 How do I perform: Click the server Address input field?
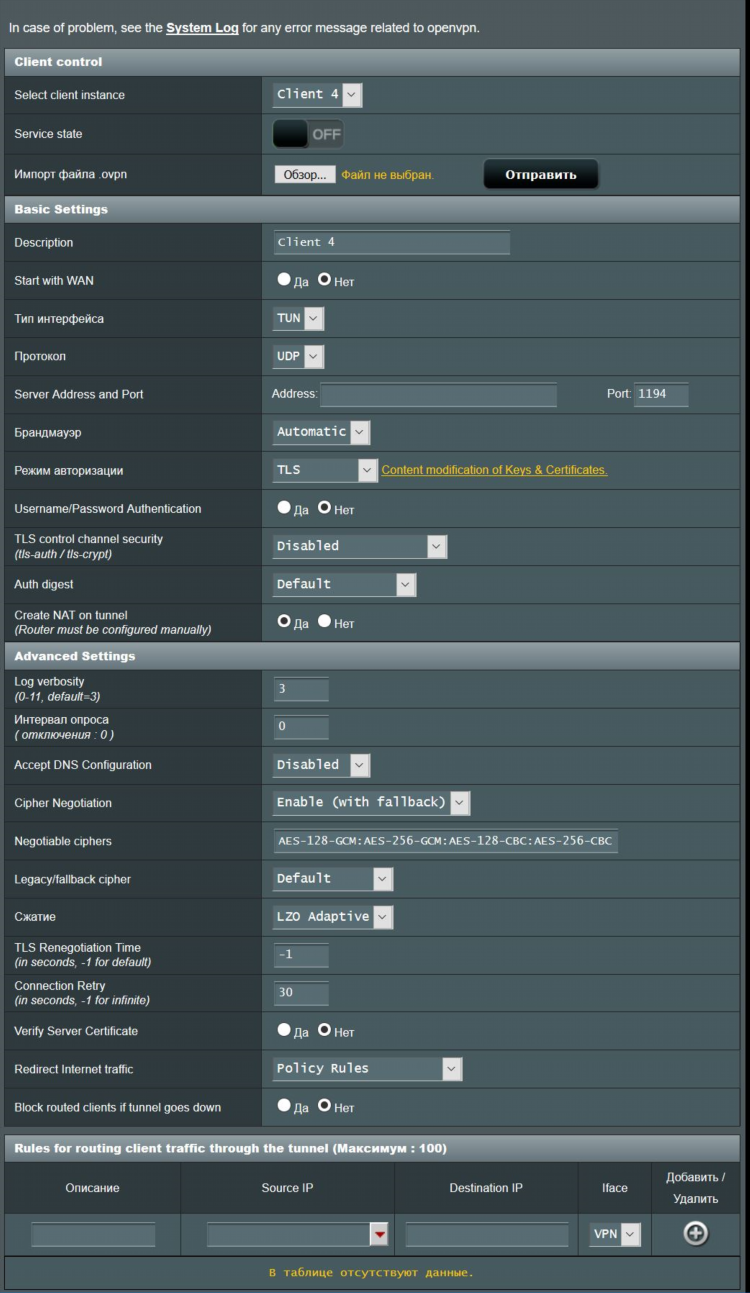click(438, 394)
